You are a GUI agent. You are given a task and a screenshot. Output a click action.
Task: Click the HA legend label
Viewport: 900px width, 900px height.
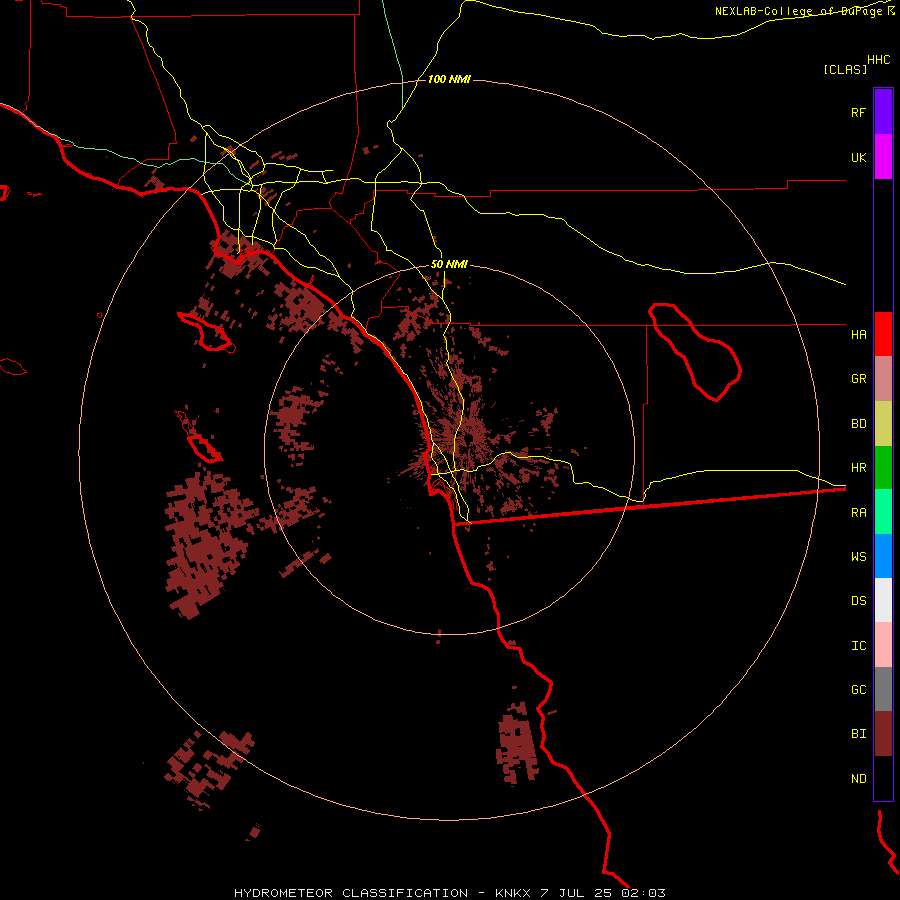(x=858, y=334)
